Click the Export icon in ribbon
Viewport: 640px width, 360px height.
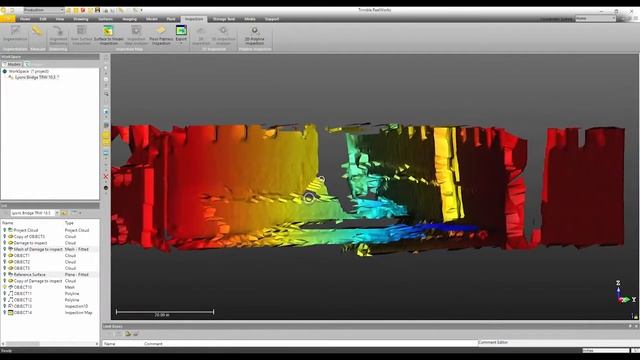(181, 30)
